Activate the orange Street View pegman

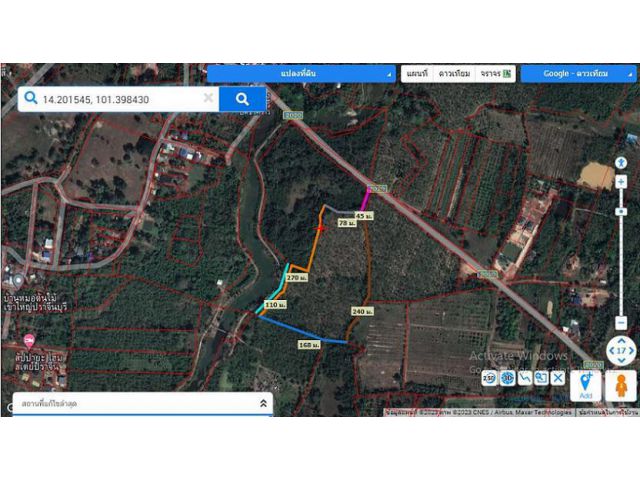tap(621, 386)
